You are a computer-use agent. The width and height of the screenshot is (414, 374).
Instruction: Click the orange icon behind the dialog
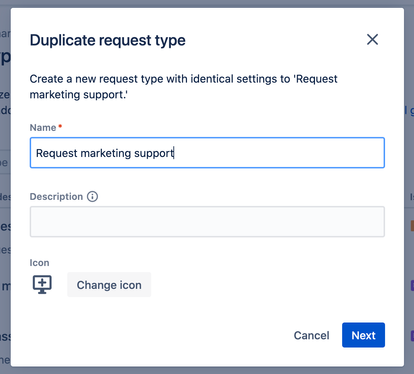412,226
